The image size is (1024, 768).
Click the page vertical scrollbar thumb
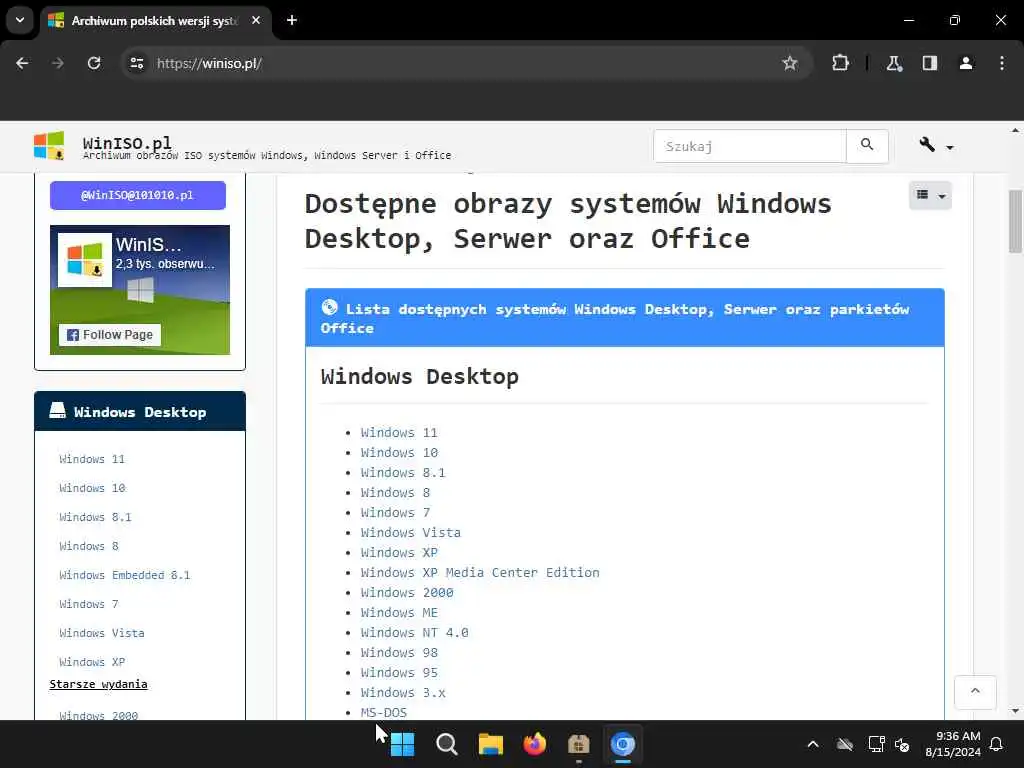(x=1015, y=221)
